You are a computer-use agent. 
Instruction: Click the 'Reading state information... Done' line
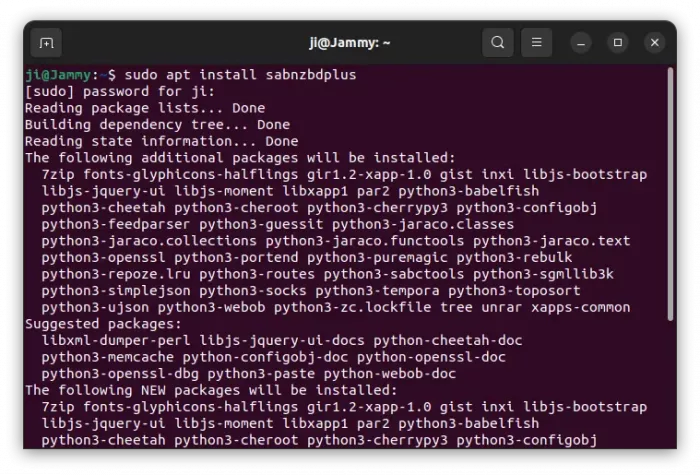pyautogui.click(x=161, y=141)
